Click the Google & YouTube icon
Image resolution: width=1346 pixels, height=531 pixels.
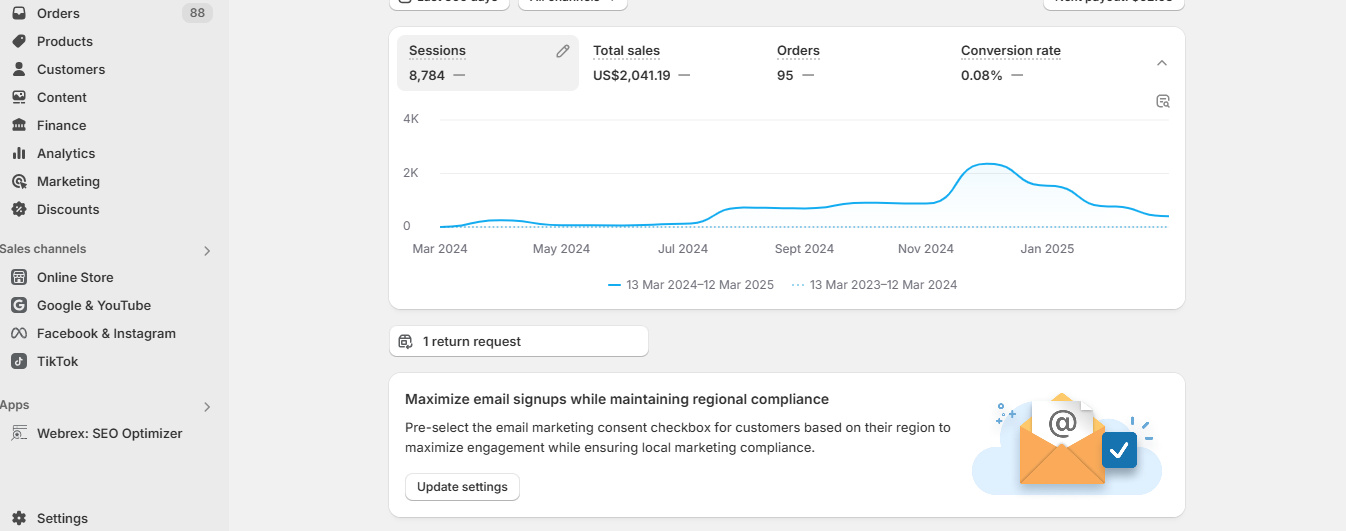18,305
